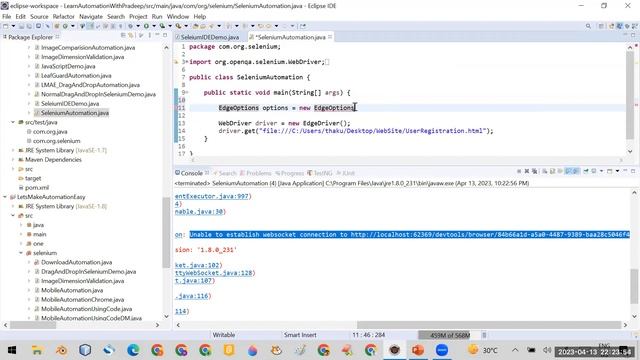Viewport: 640px width, 360px height.
Task: Click the Blender icon in the taskbar
Action: (x=62, y=350)
